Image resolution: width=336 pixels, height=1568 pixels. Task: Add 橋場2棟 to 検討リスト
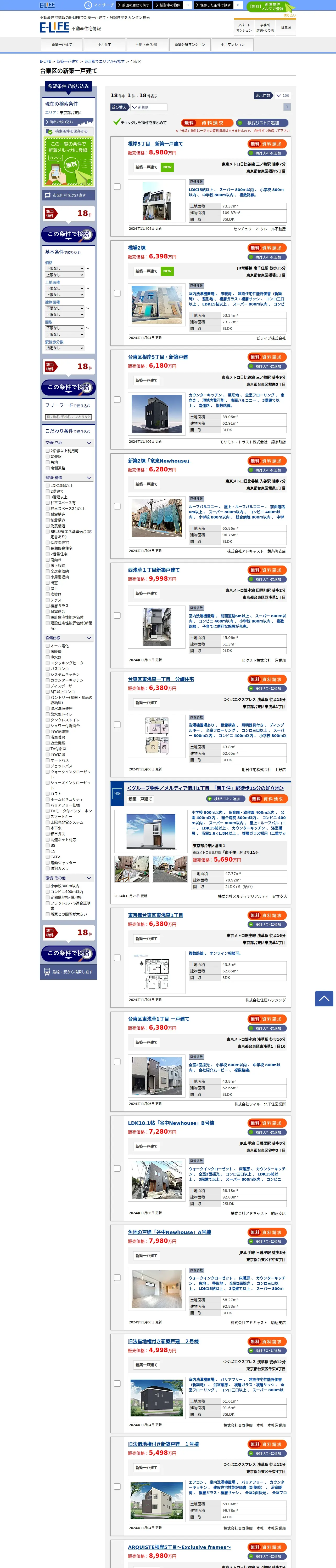click(x=268, y=257)
